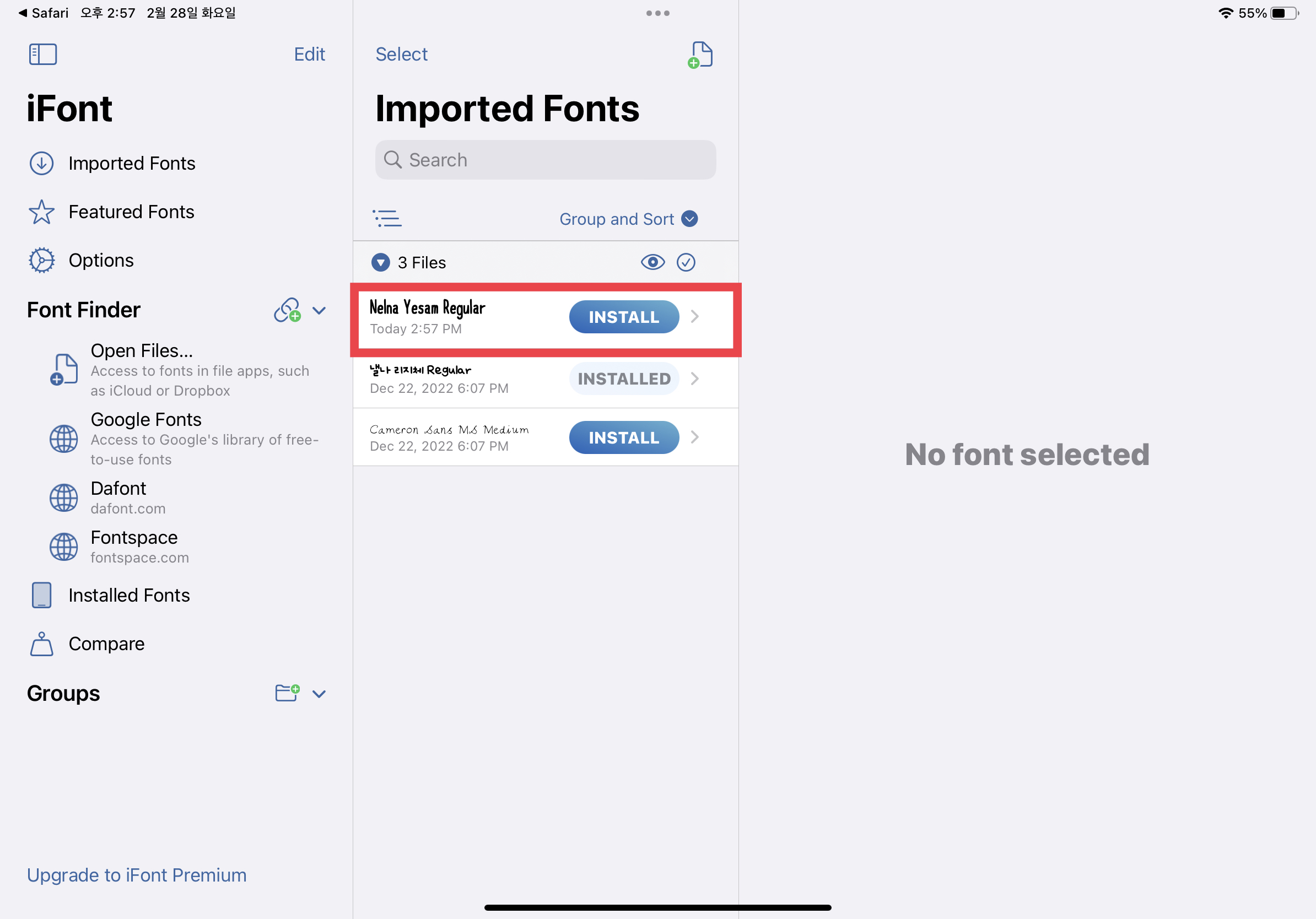Screen dimensions: 1316x919
Task: Toggle the eye preview icon for 3 Files
Action: click(x=652, y=262)
